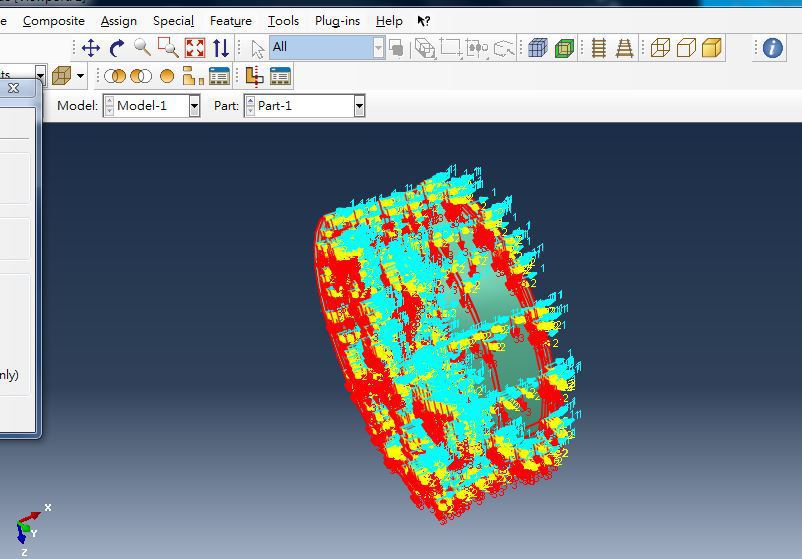Expand the selection filter All dropdown
802x559 pixels.
pos(378,47)
